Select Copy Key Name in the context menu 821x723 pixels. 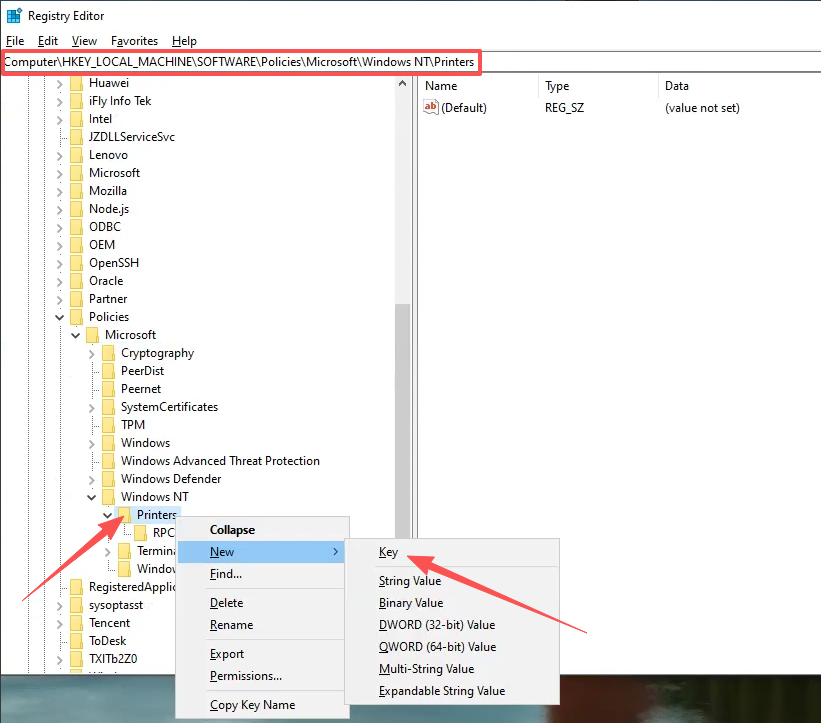[262, 705]
